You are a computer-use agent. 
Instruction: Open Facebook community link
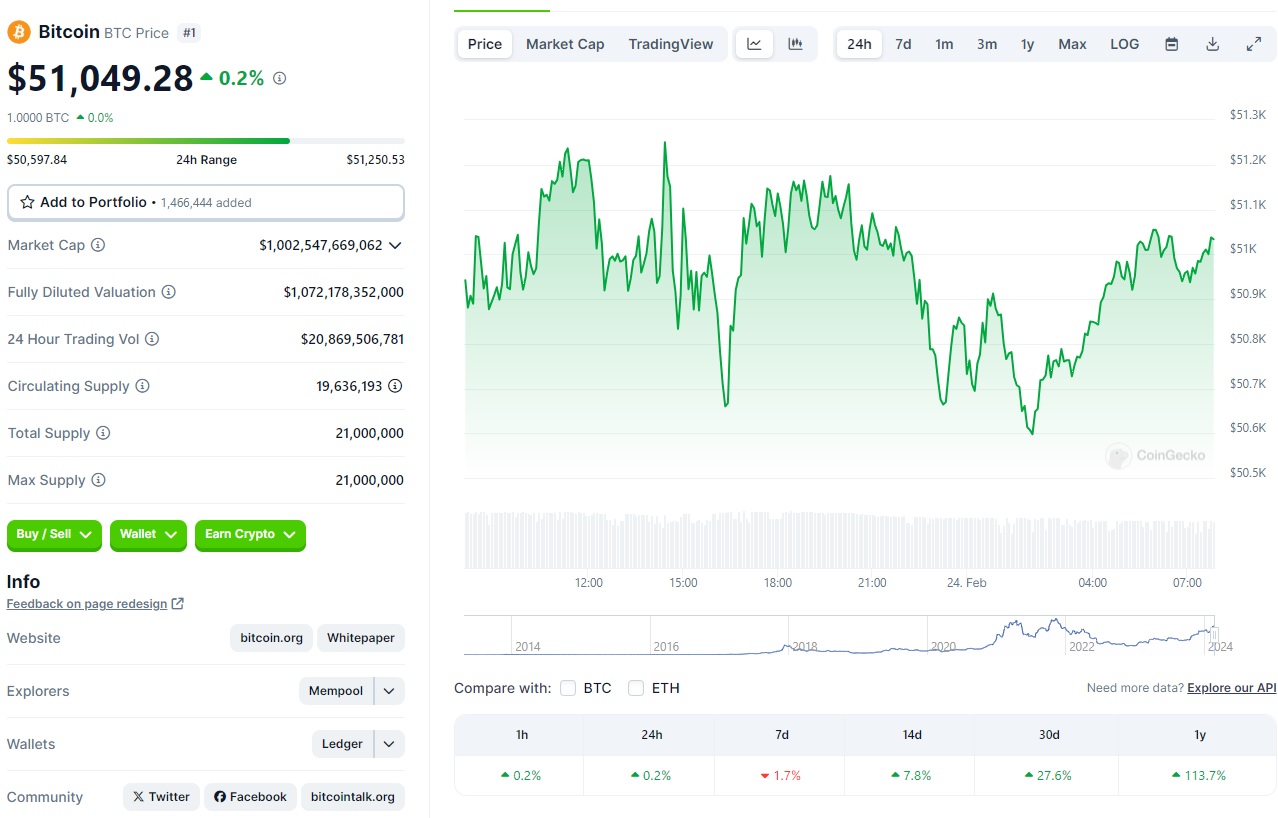coord(250,797)
